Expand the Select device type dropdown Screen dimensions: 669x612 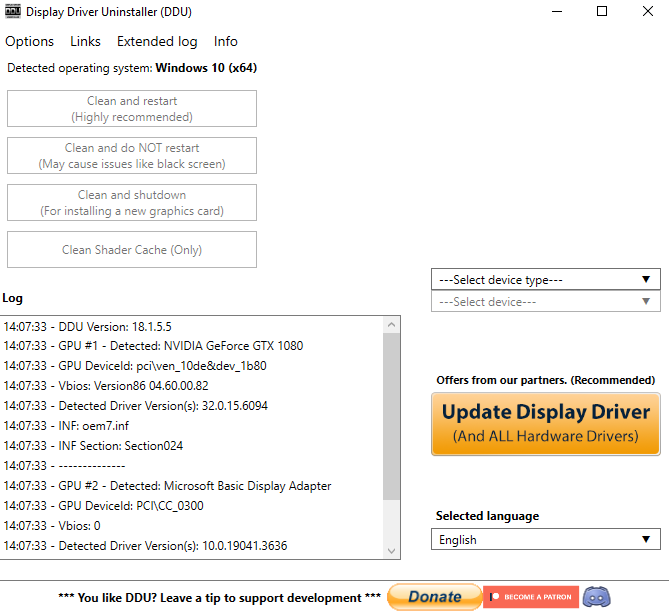546,280
